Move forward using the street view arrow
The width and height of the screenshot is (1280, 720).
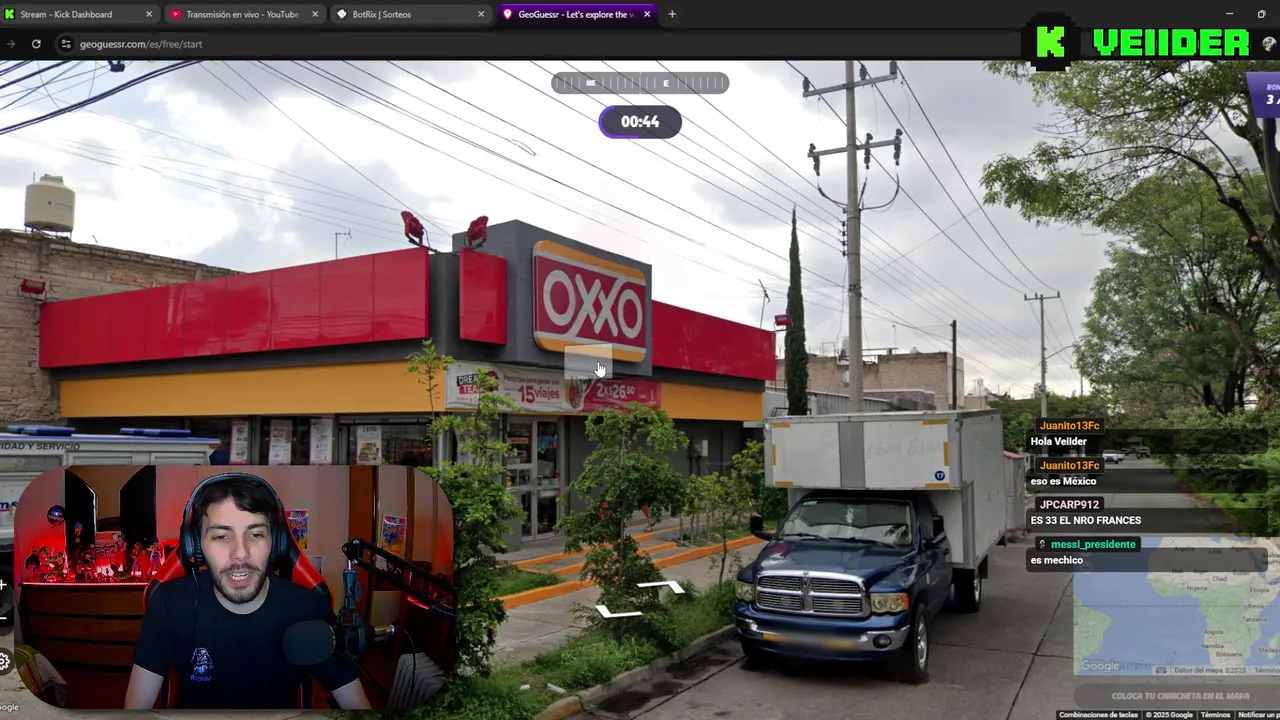pyautogui.click(x=662, y=586)
